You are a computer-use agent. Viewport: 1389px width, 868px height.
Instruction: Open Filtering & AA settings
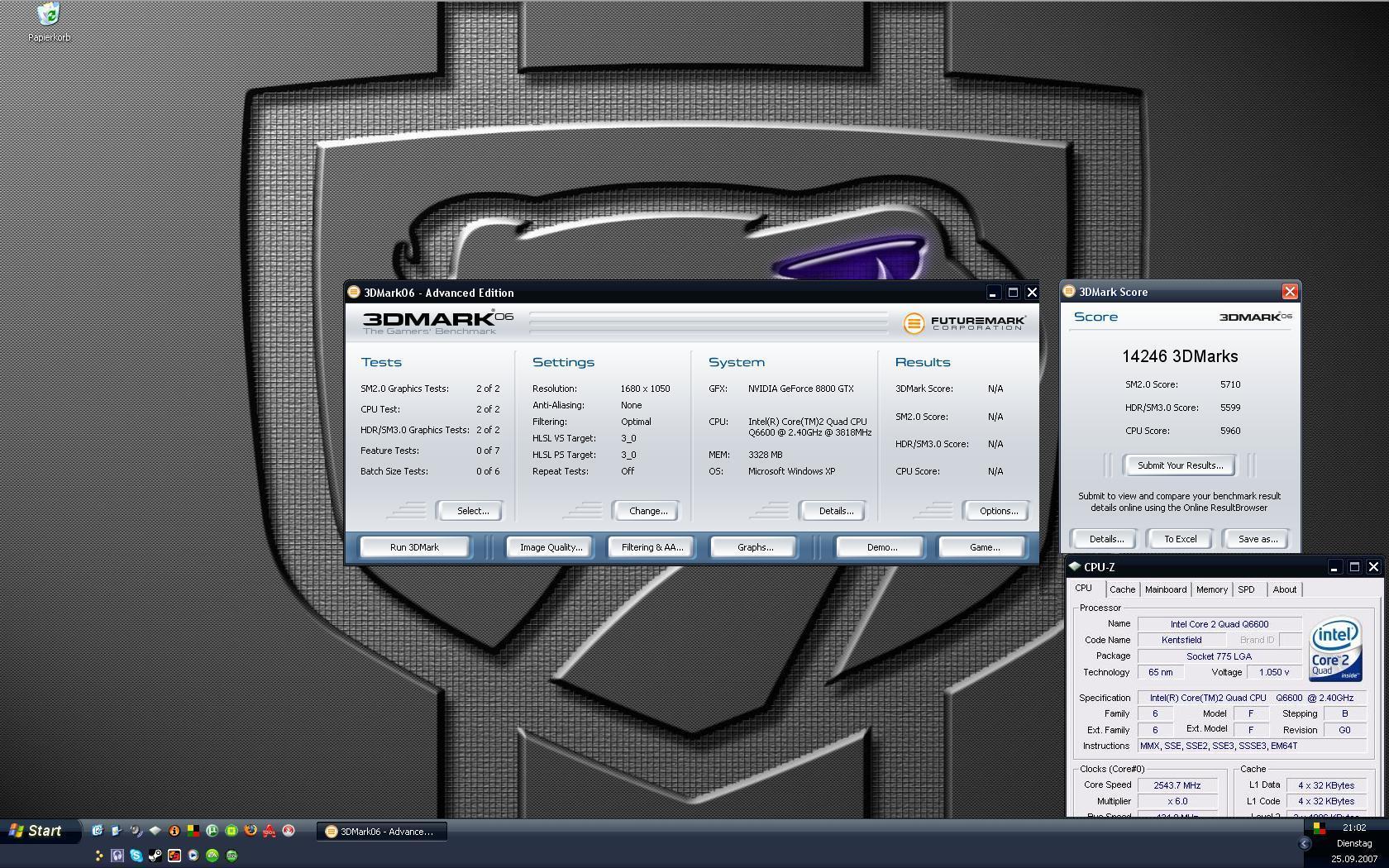tap(652, 547)
